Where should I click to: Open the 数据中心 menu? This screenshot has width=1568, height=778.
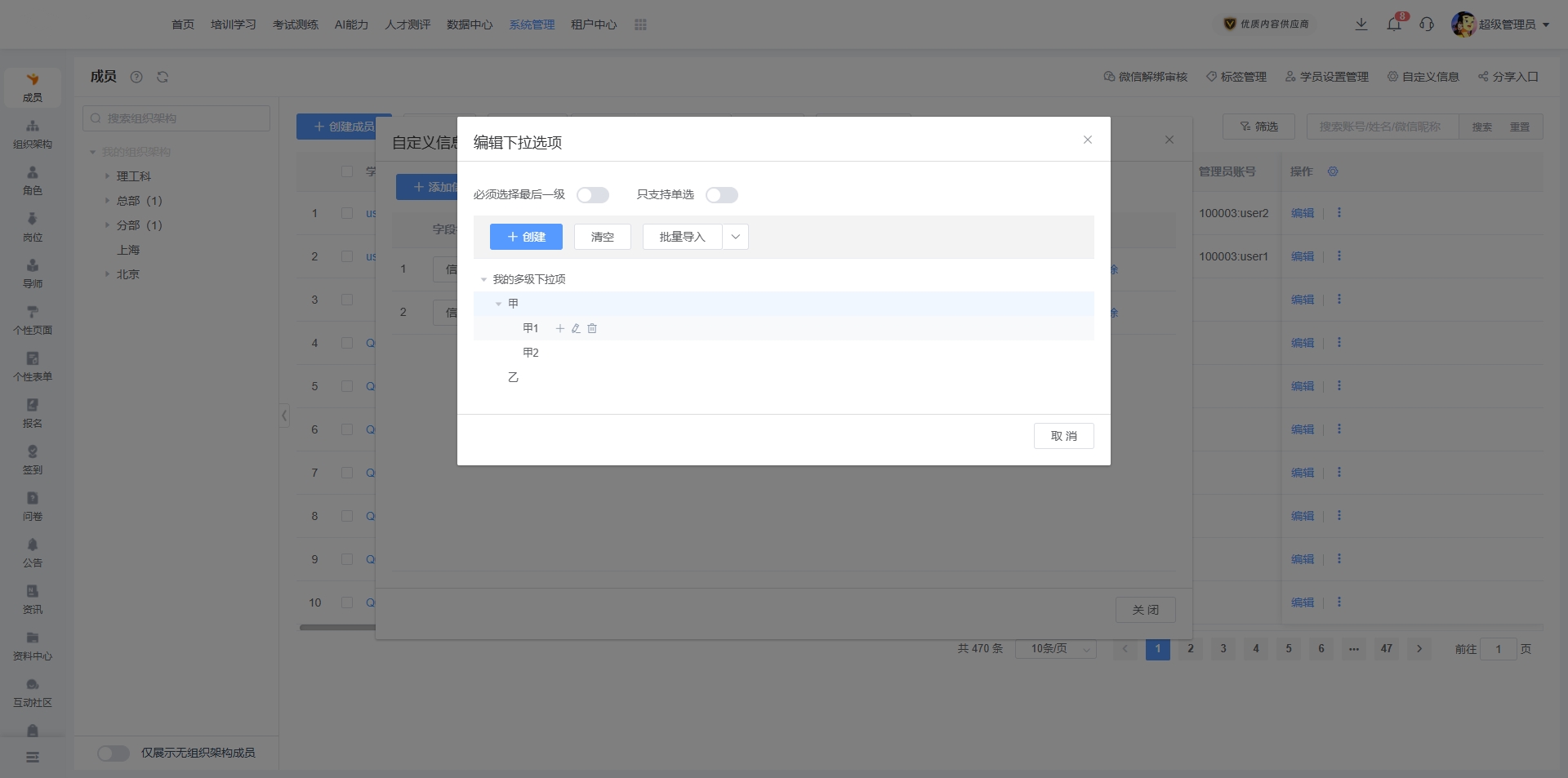(470, 24)
